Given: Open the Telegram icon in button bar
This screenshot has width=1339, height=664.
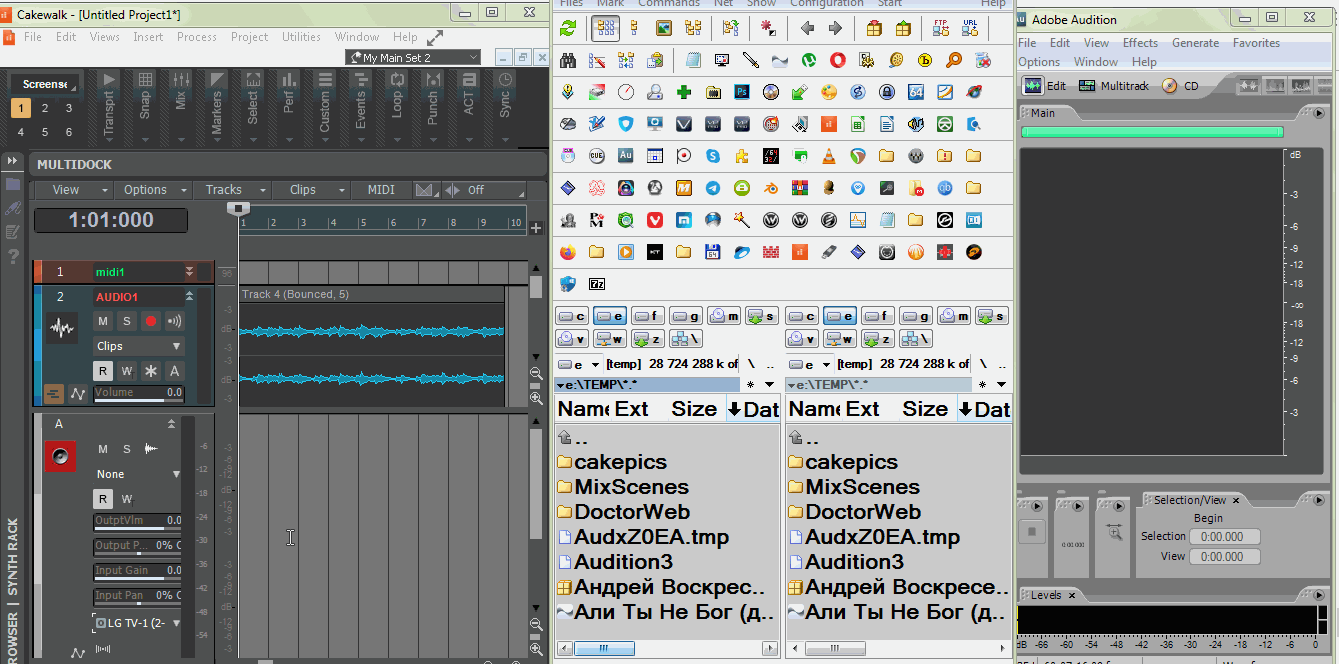Looking at the screenshot, I should coord(713,188).
